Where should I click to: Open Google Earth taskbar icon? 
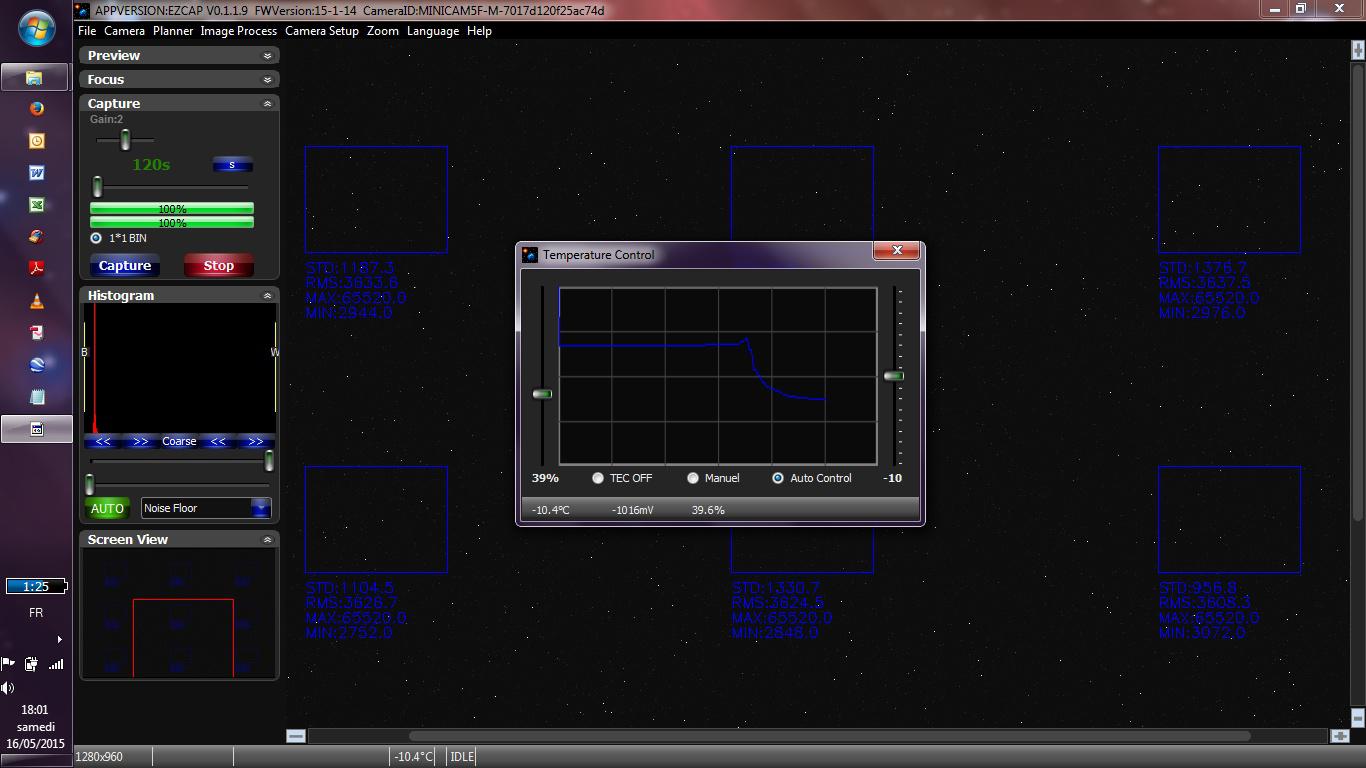[x=36, y=364]
